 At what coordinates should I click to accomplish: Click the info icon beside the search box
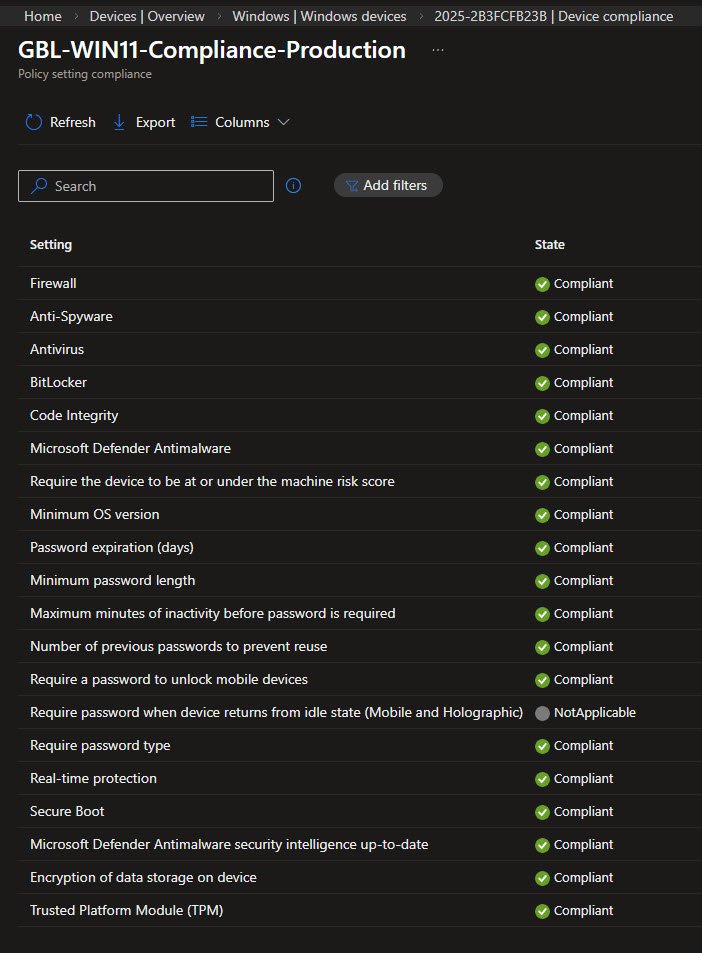pos(293,185)
